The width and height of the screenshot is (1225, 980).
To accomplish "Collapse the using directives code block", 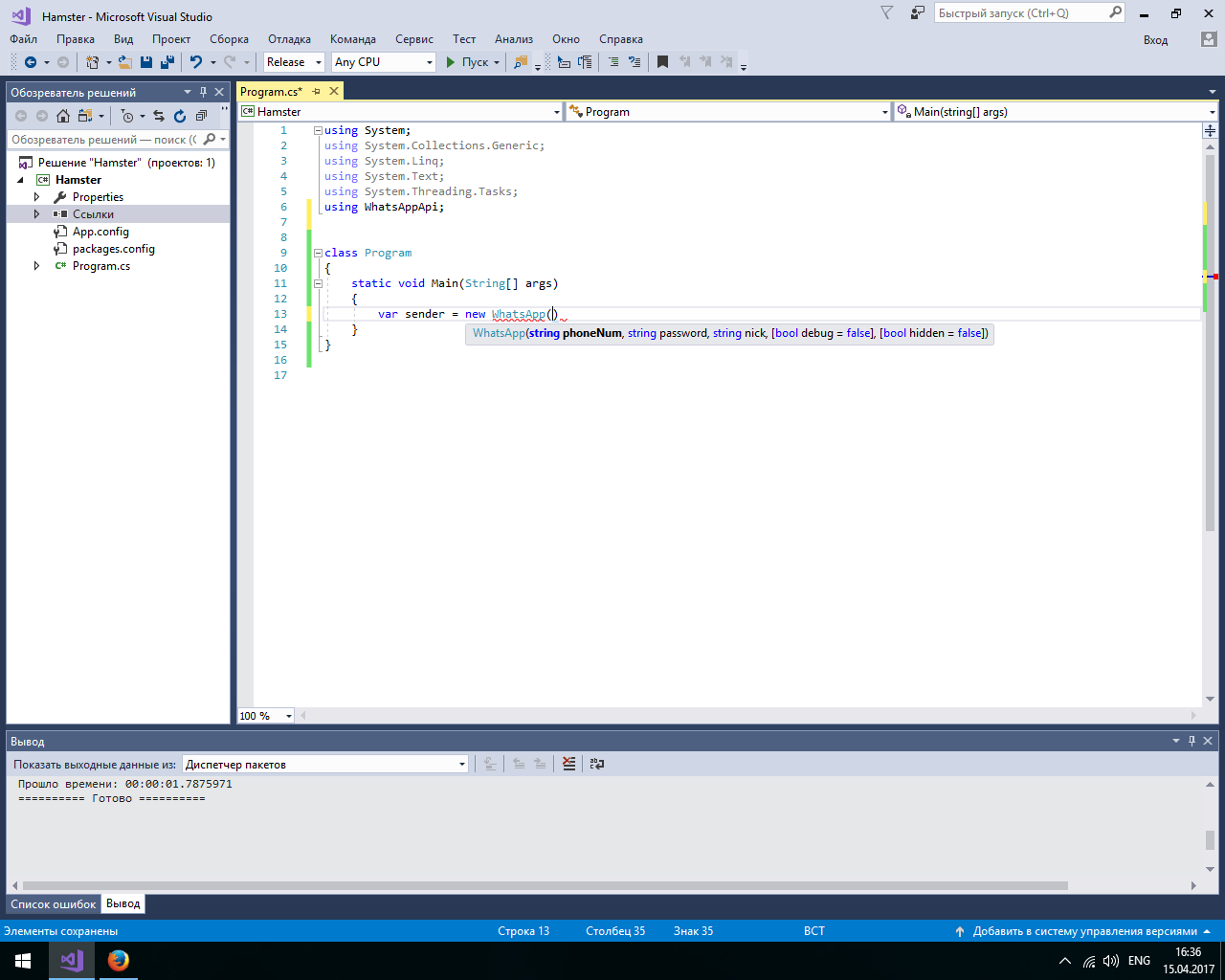I will [318, 130].
